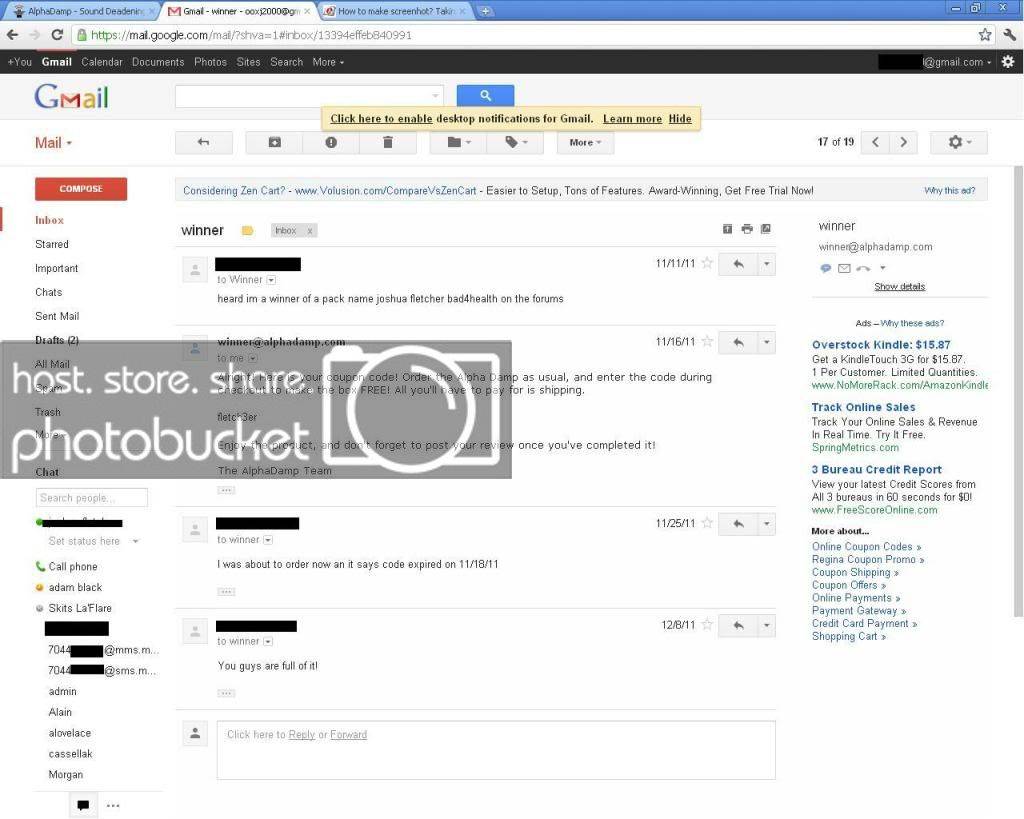Screen dimensions: 1024x819
Task: Go back to inbox with arrow button
Action: pyautogui.click(x=204, y=142)
